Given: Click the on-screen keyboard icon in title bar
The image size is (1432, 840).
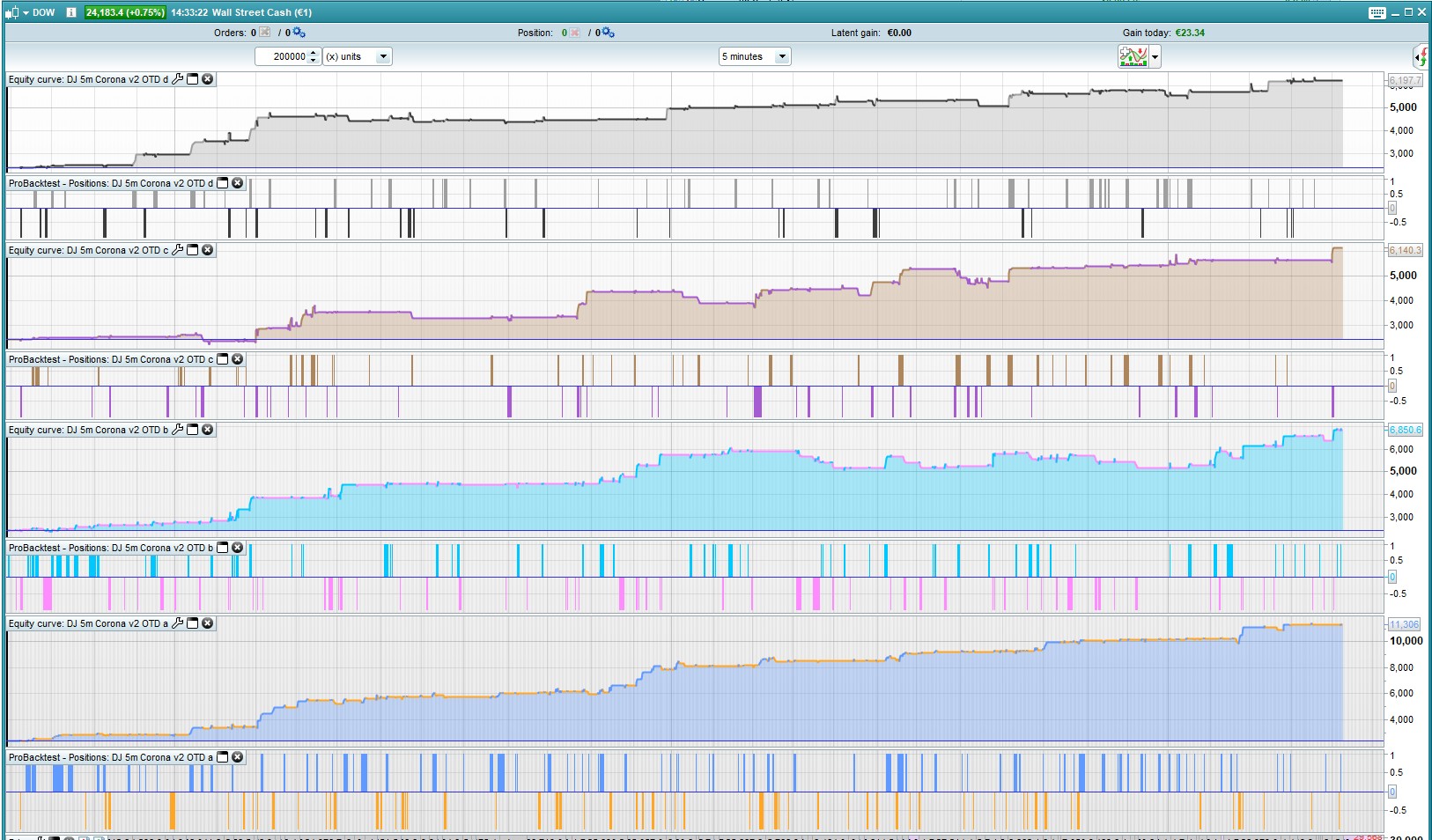Looking at the screenshot, I should pyautogui.click(x=1377, y=12).
